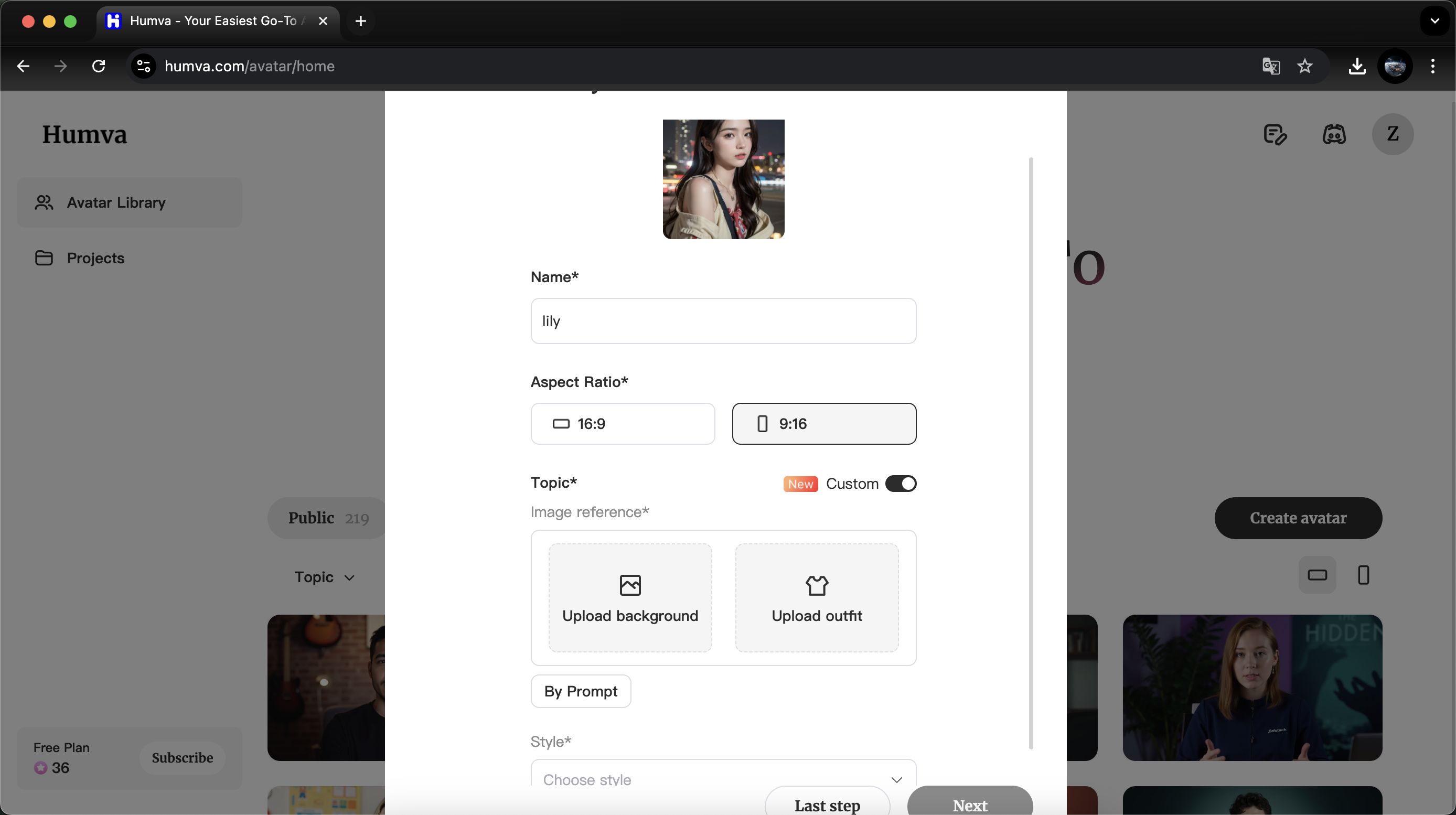
Task: Switch gallery to portrait phone view icon
Action: pos(1363,575)
